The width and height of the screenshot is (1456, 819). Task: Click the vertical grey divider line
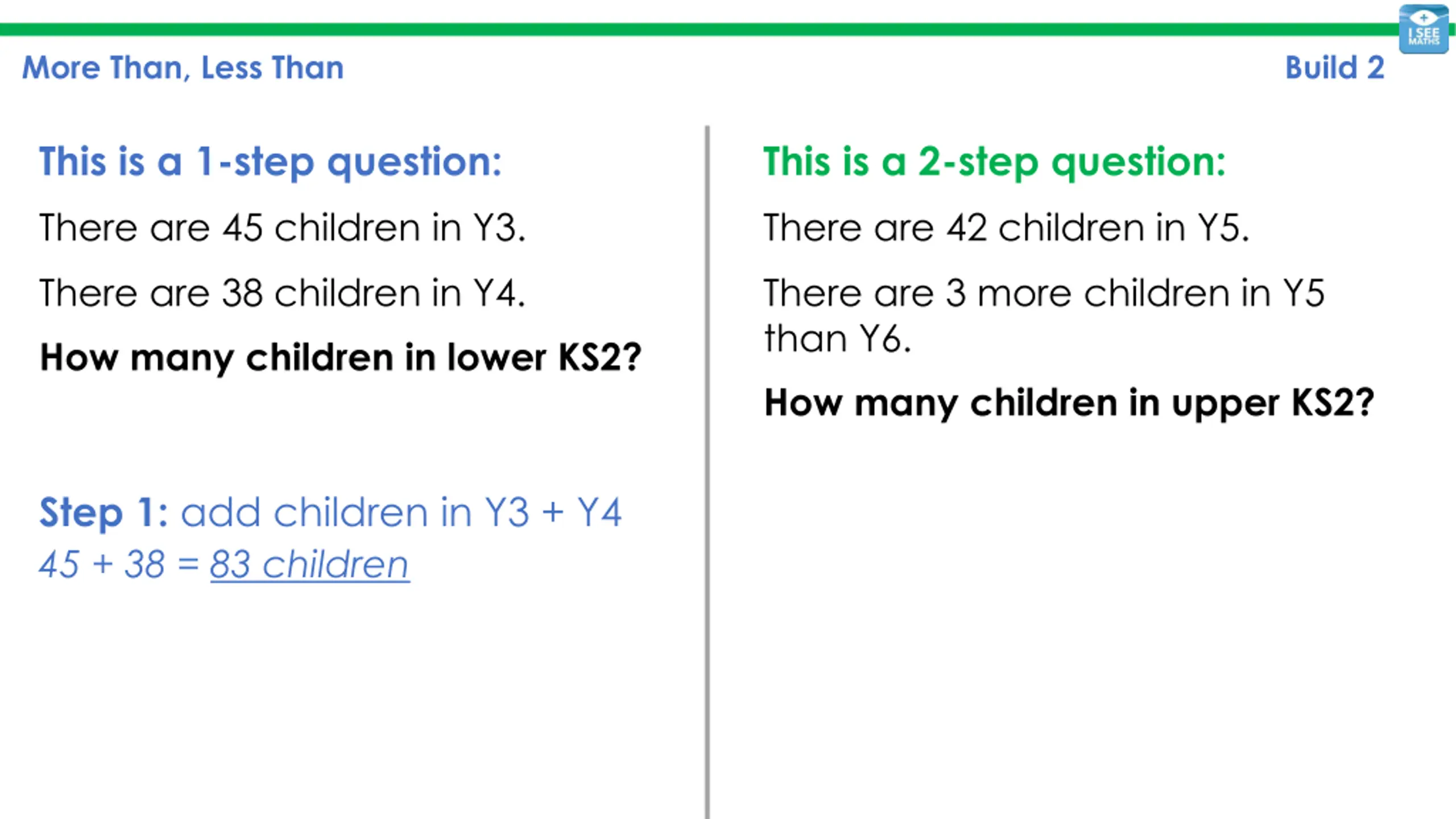click(707, 472)
